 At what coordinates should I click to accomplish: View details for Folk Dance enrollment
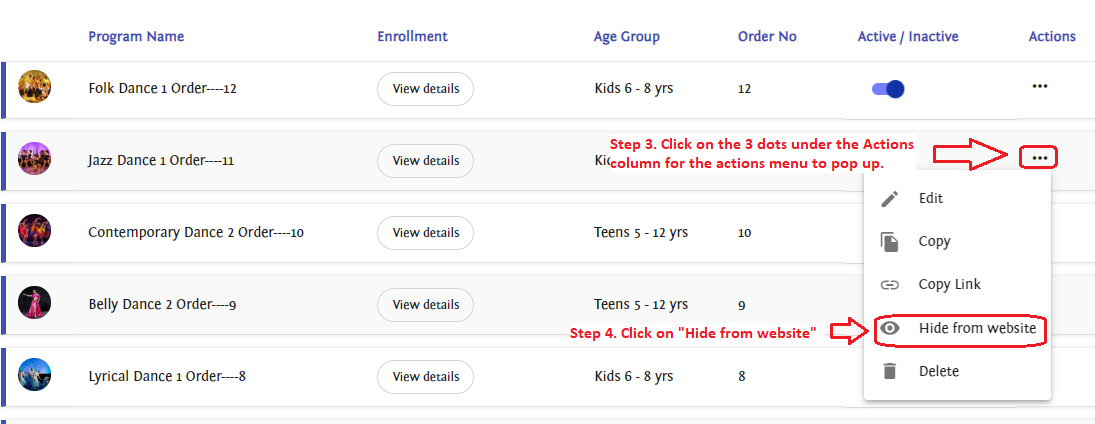[425, 89]
